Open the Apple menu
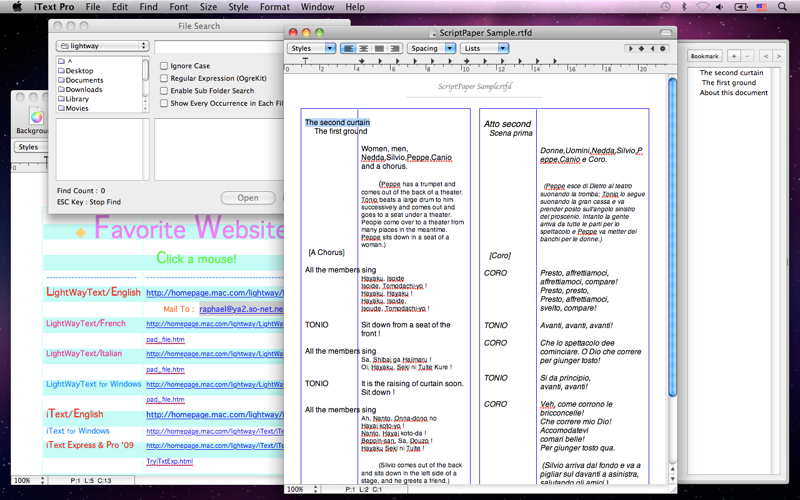Viewport: 800px width, 500px height. click(16, 7)
